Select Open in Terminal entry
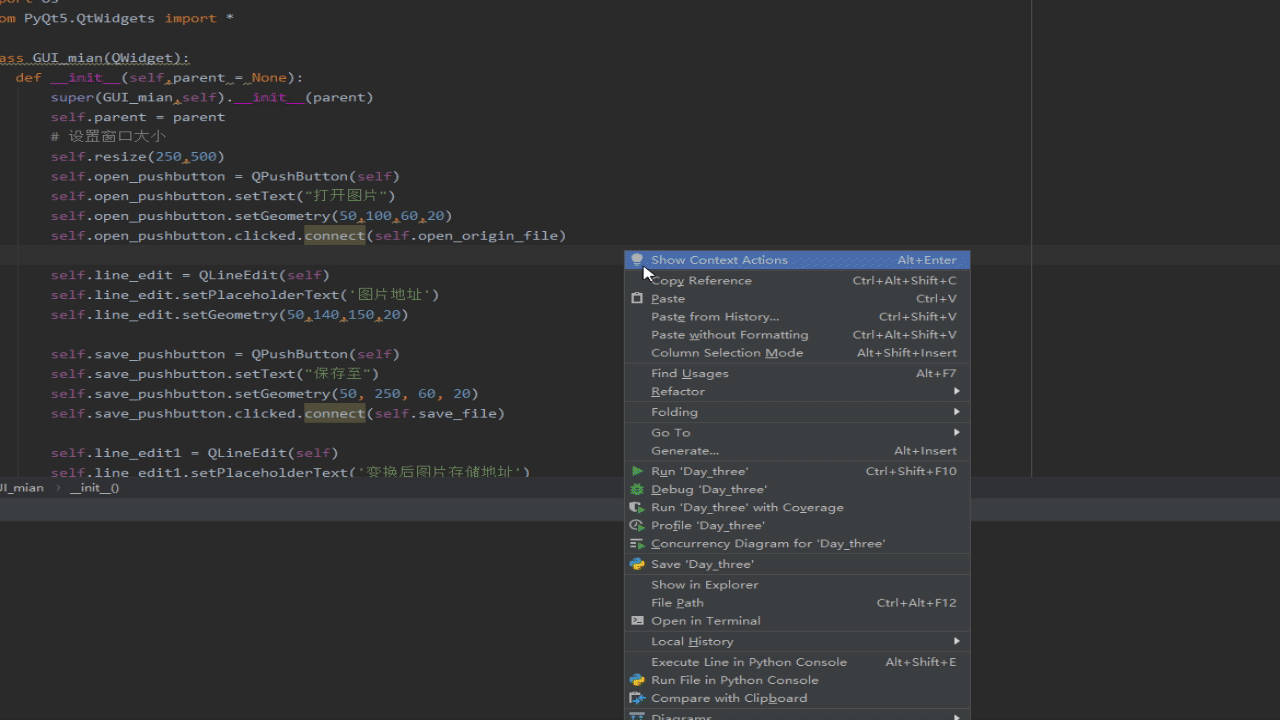The width and height of the screenshot is (1280, 720). tap(797, 620)
